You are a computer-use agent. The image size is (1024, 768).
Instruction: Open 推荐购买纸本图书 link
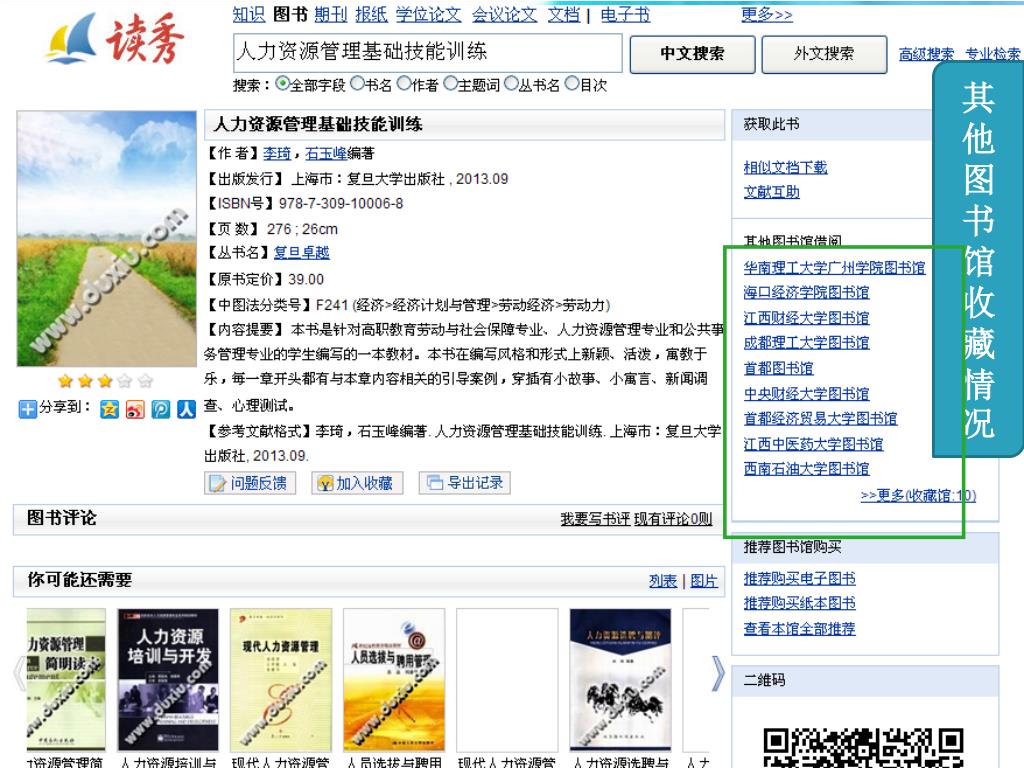799,603
